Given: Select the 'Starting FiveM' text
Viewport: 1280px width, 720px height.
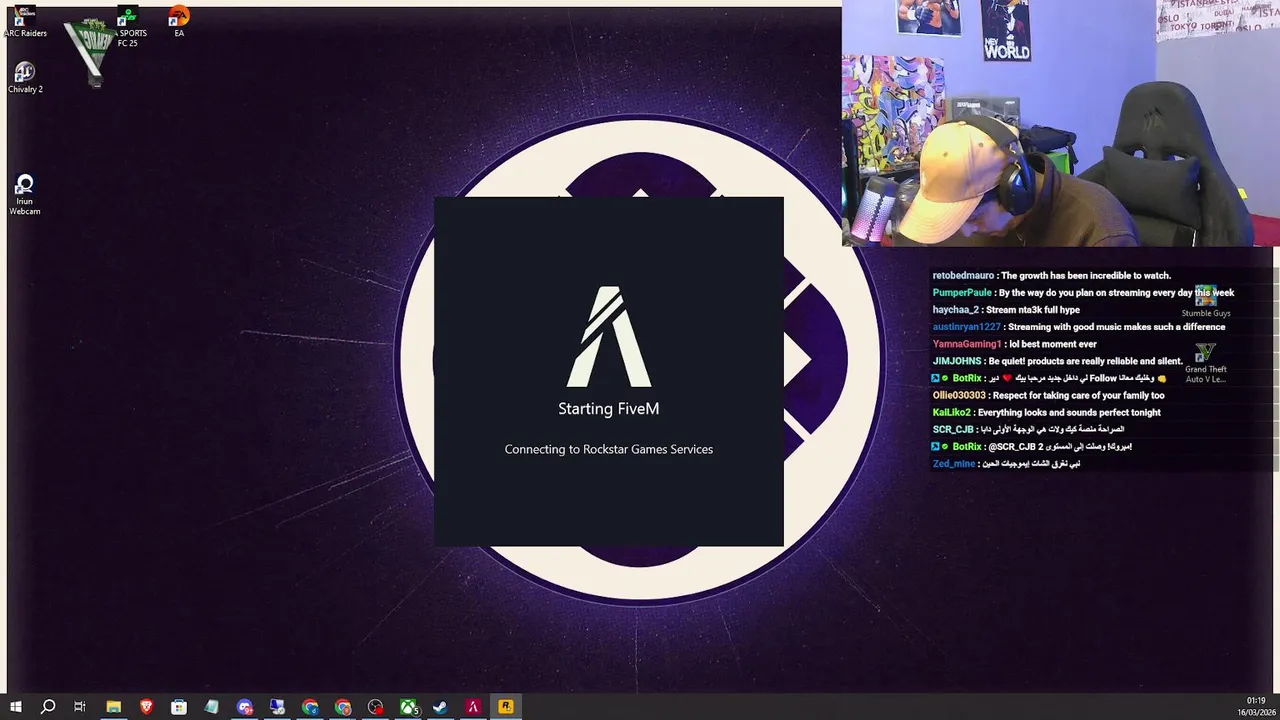Looking at the screenshot, I should [608, 408].
